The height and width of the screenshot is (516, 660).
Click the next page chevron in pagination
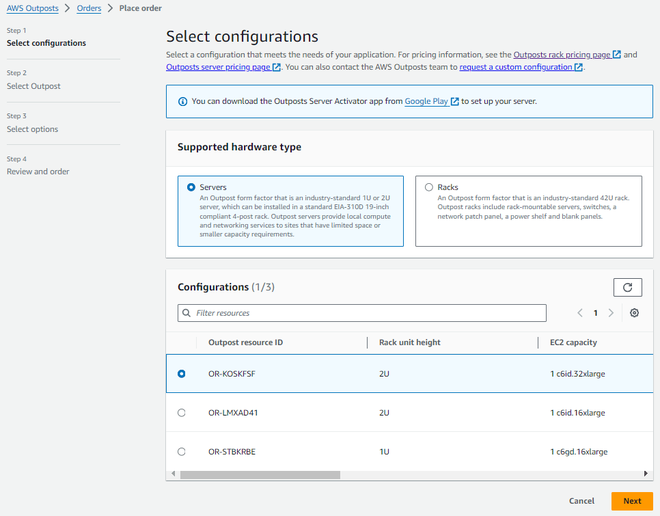(x=611, y=313)
